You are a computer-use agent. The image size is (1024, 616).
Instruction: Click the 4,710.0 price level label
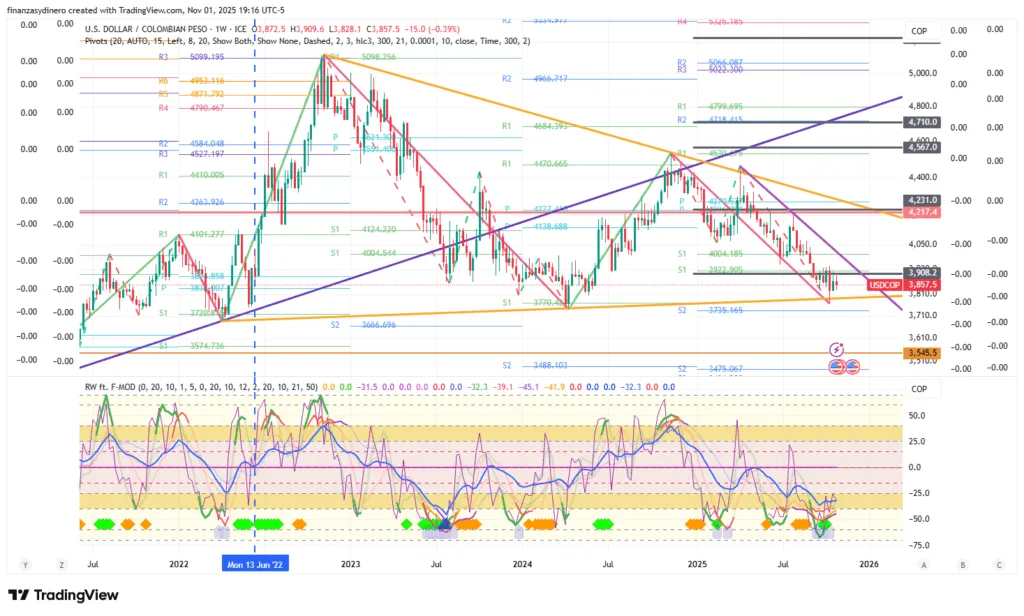tap(920, 122)
